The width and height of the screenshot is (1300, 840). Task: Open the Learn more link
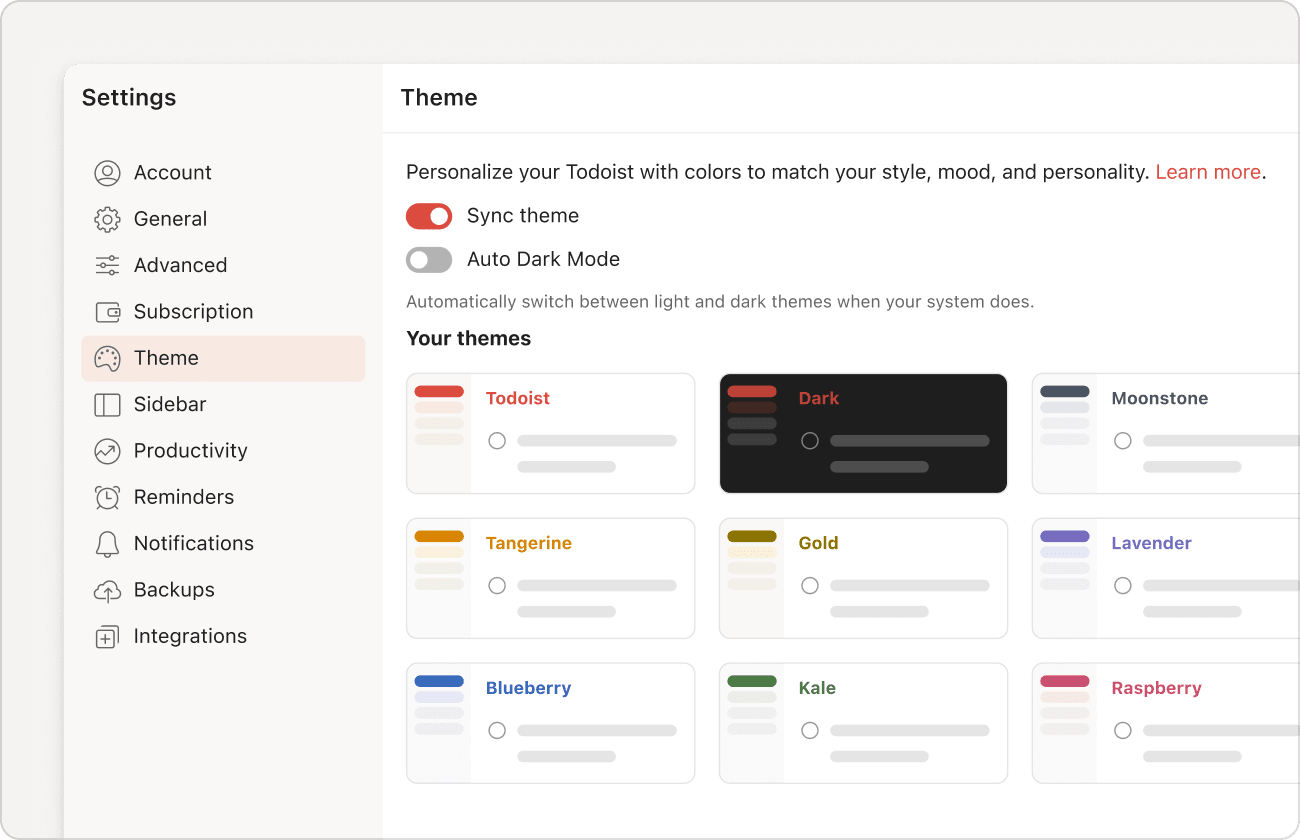tap(1208, 171)
